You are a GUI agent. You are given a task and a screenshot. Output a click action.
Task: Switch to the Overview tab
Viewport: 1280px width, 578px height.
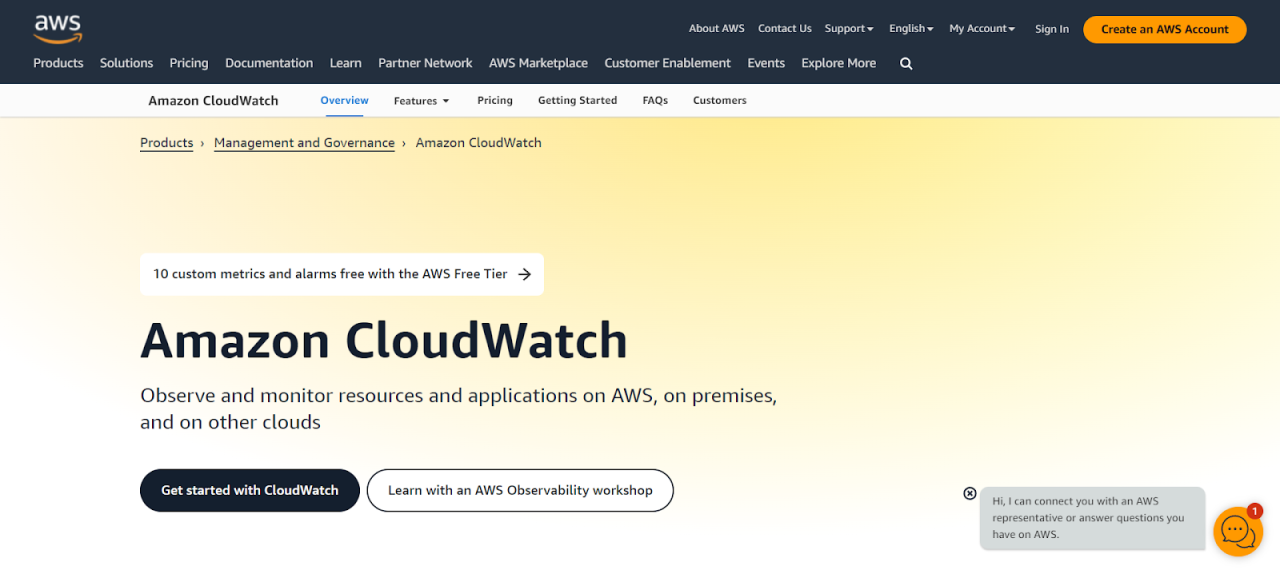pyautogui.click(x=344, y=100)
